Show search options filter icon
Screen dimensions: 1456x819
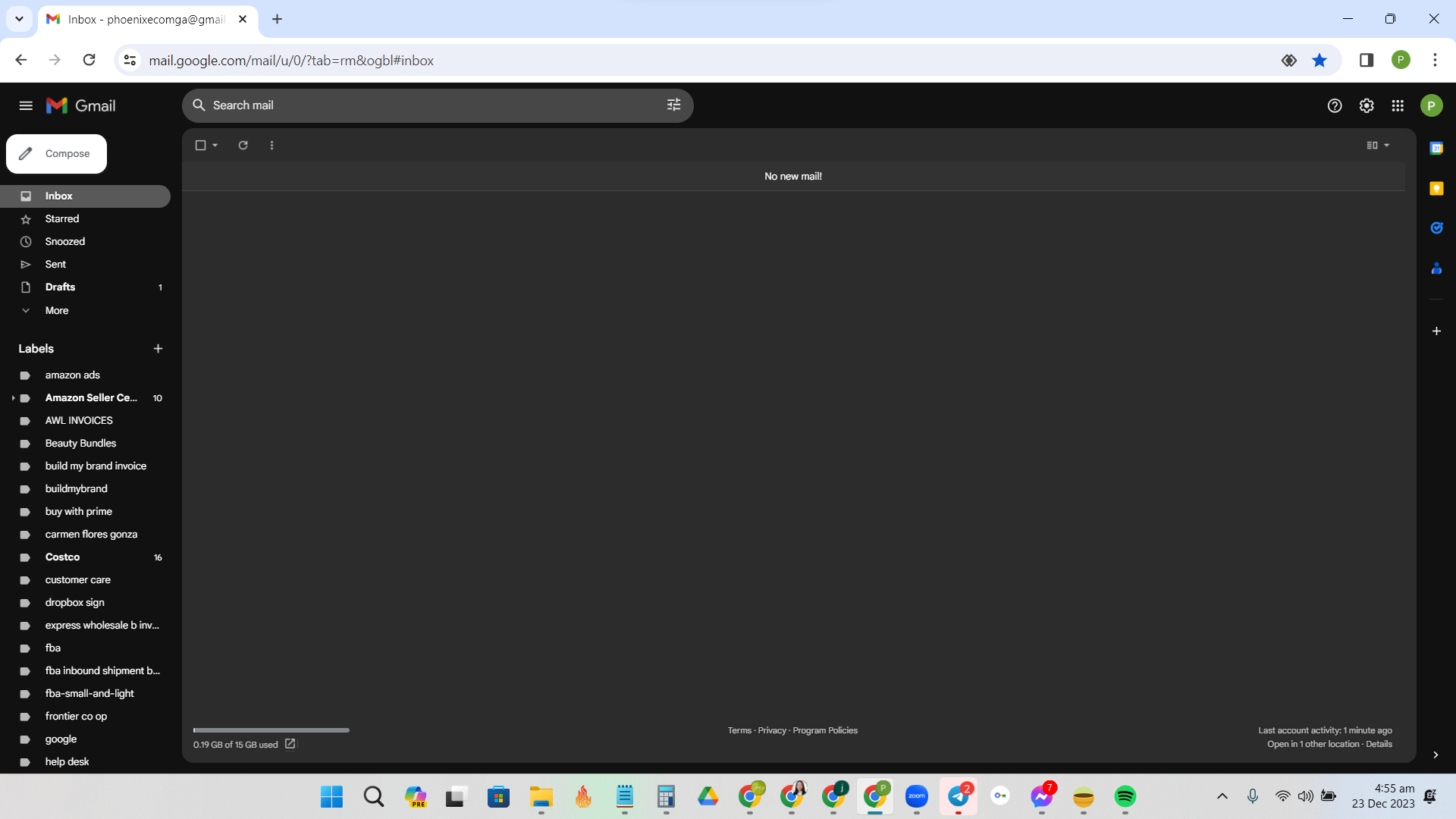click(673, 105)
